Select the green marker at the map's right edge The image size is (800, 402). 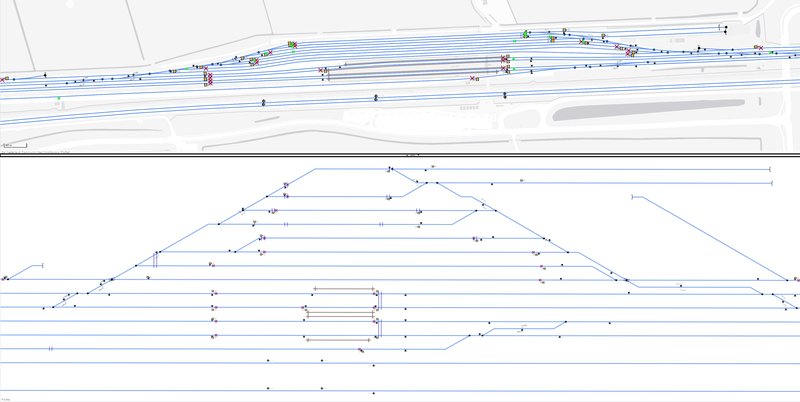(771, 52)
